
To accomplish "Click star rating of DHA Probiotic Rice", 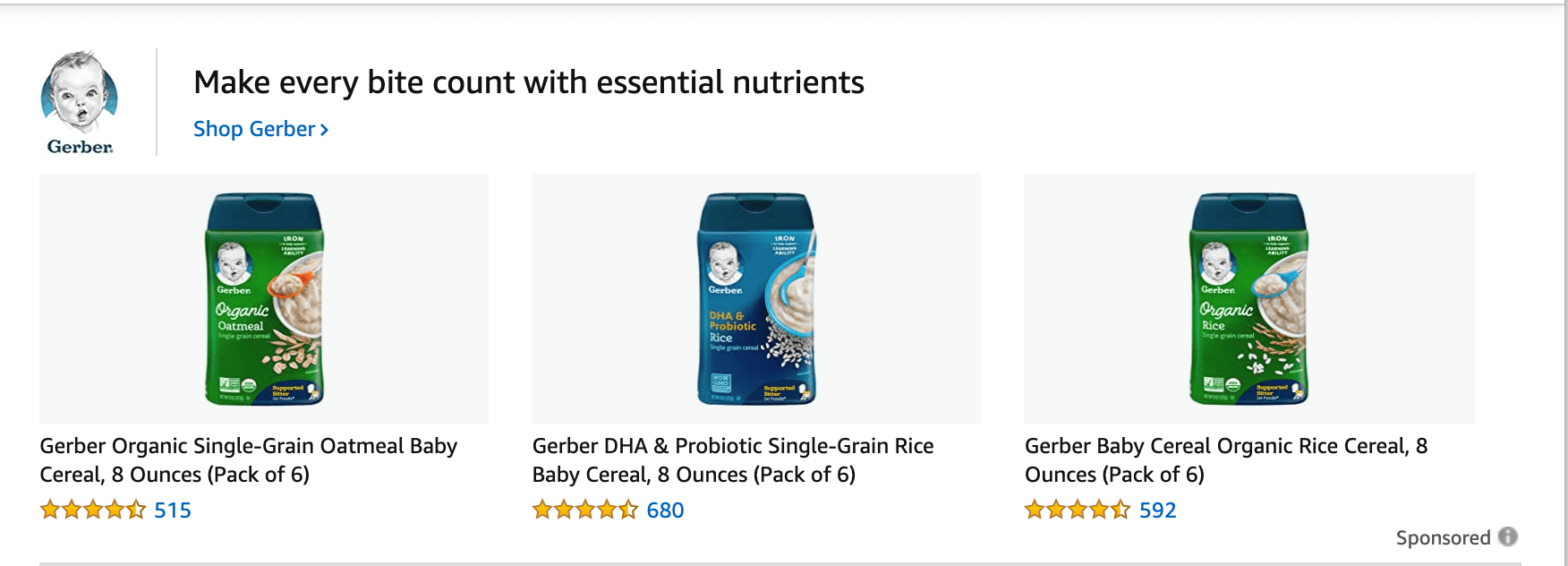I will 584,510.
